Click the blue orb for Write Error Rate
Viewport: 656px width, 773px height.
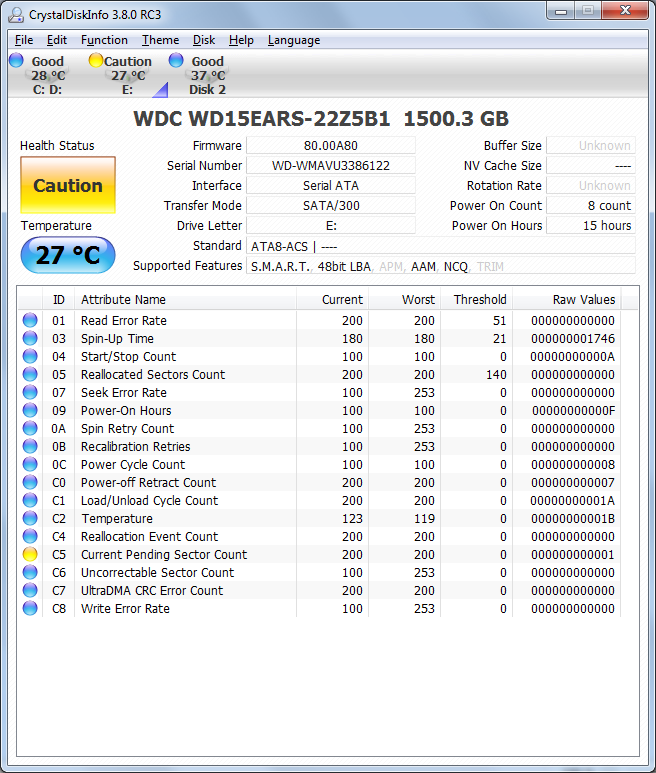(30, 608)
